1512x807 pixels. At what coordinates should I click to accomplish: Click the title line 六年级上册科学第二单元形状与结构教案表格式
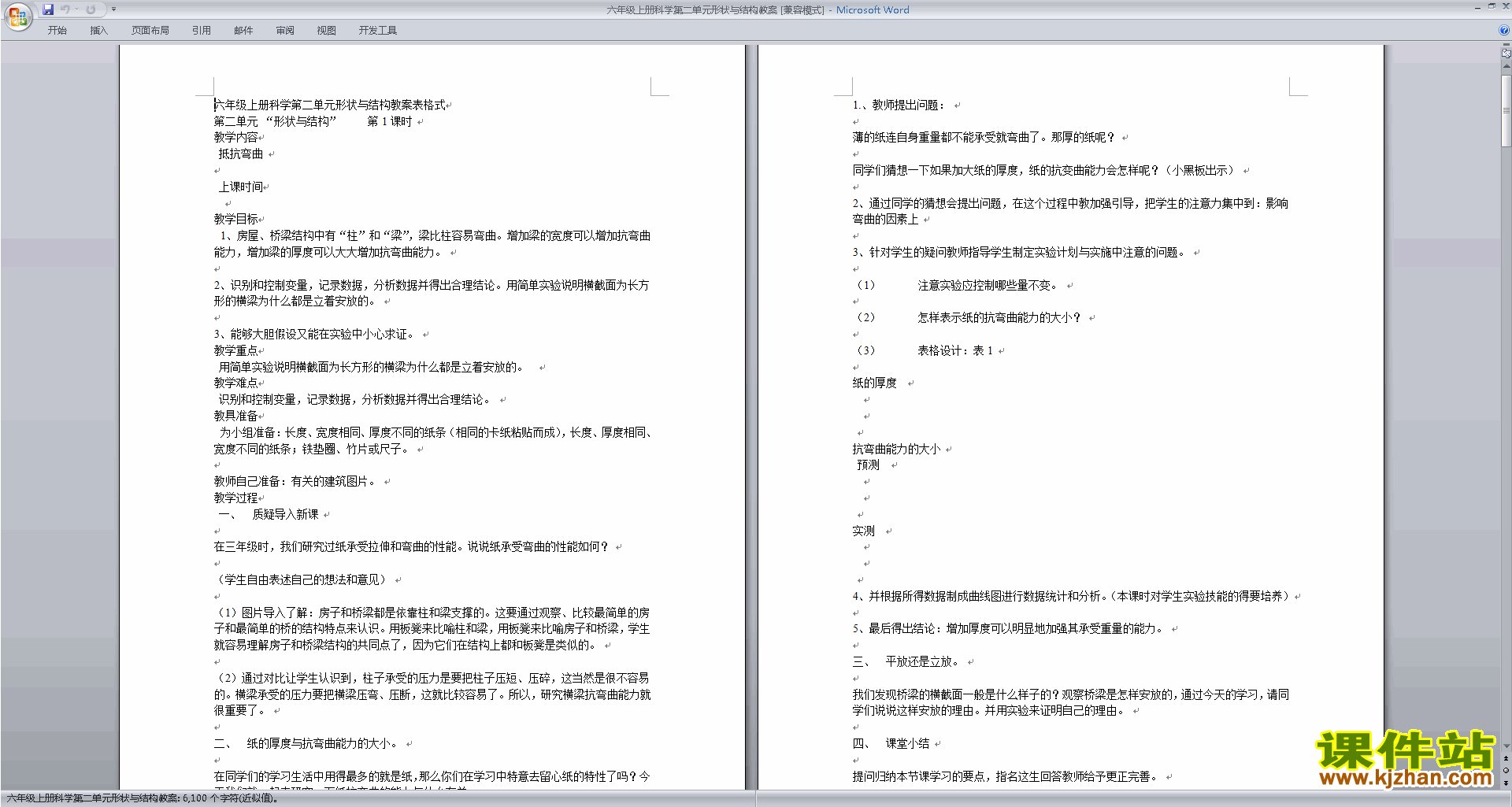330,105
